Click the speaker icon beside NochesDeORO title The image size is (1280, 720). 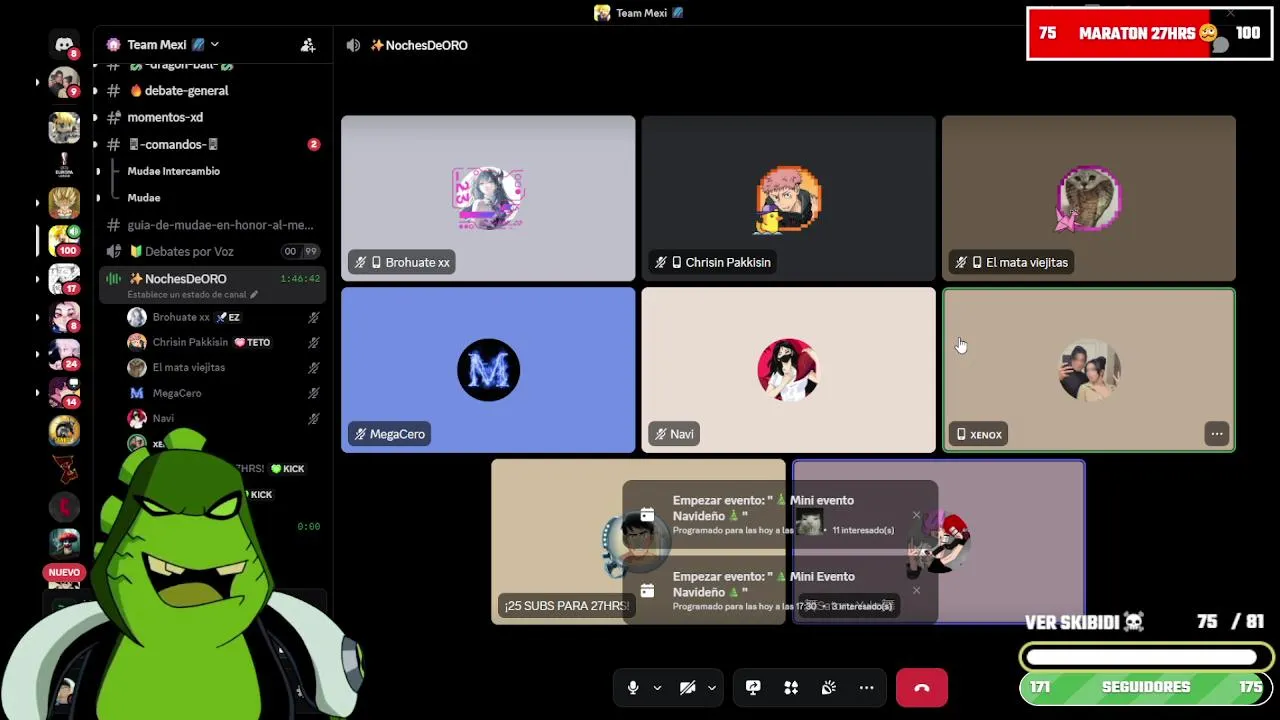pos(353,45)
